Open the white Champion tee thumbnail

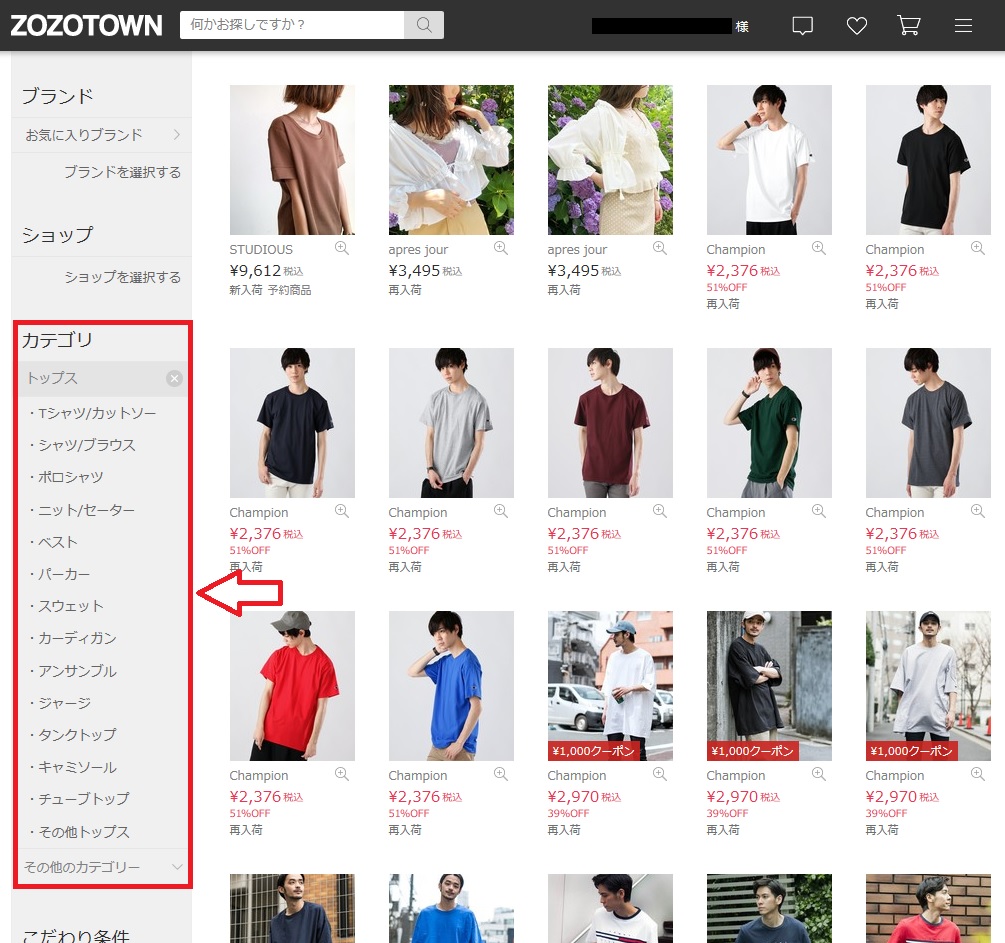768,160
